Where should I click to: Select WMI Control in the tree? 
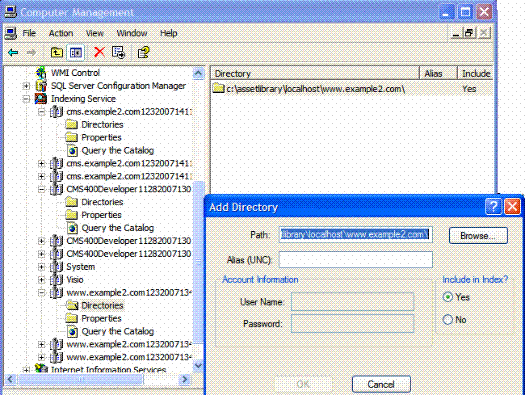75,73
